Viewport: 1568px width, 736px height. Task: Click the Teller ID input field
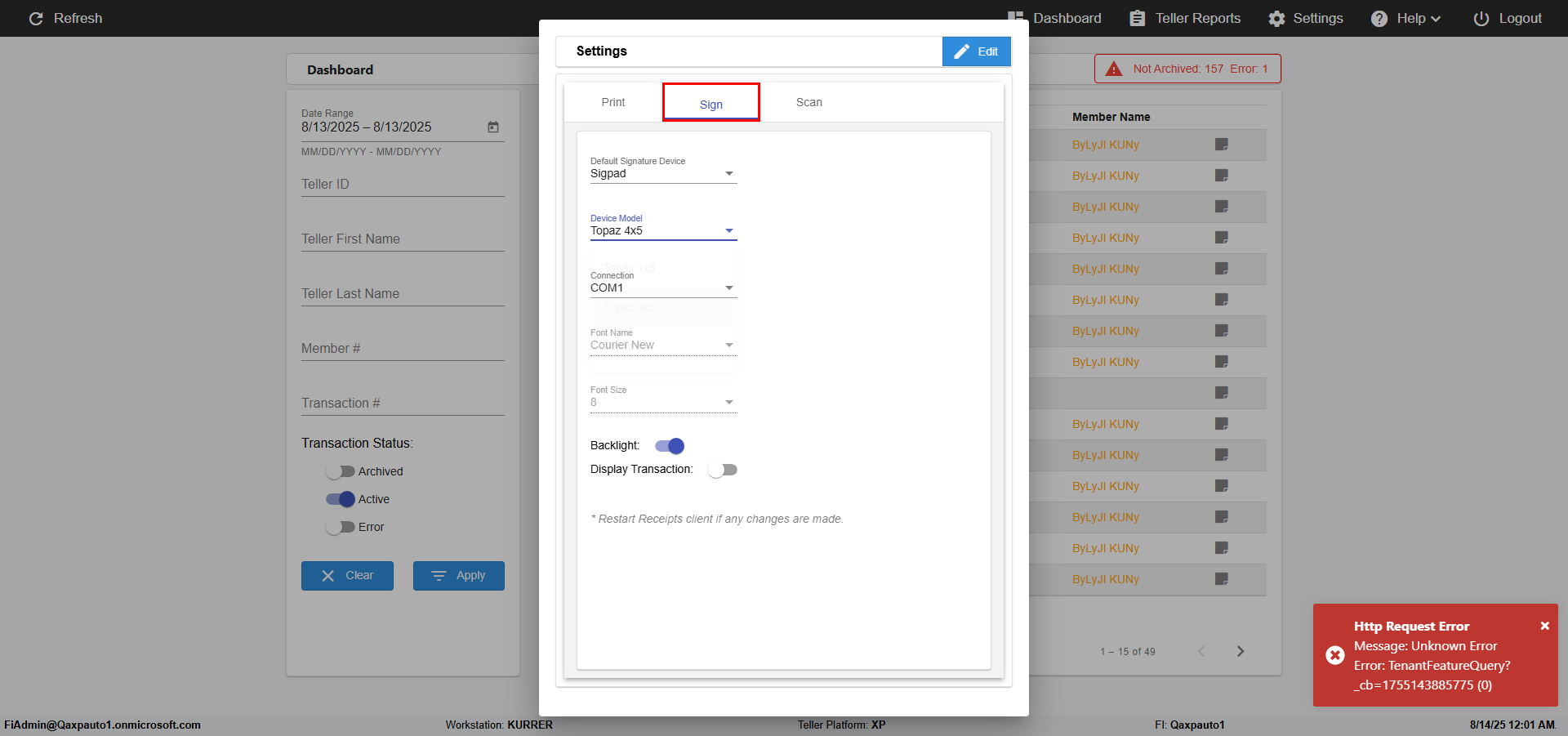[403, 185]
